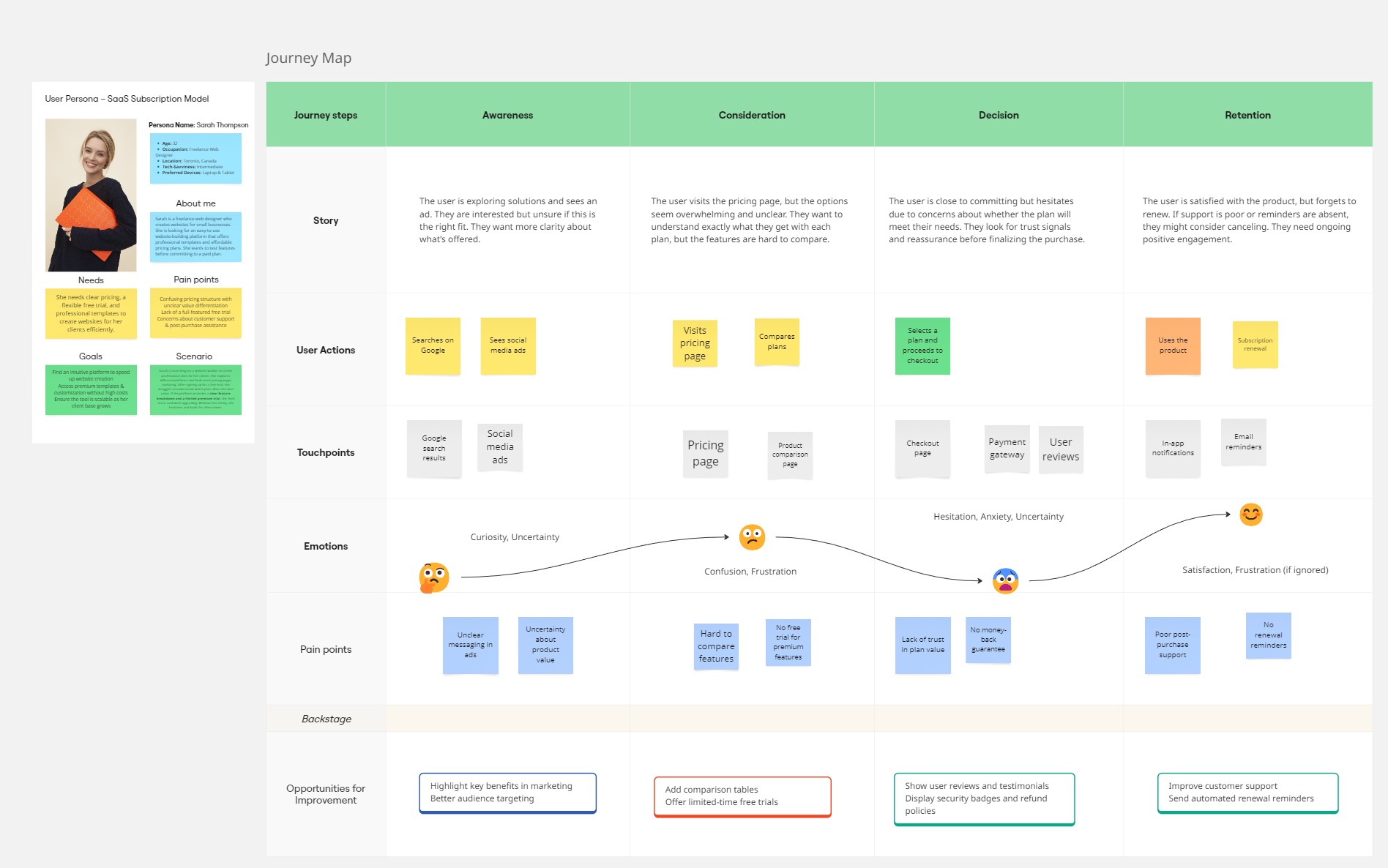Select the smiling face emoji under Retention

(1250, 515)
